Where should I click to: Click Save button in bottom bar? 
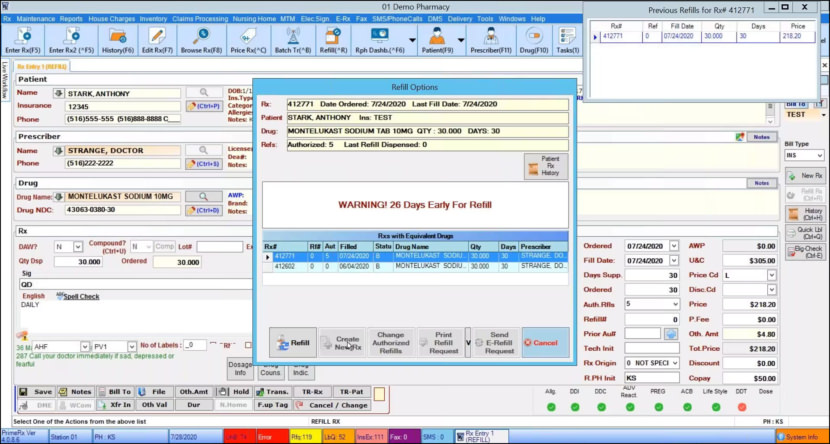36,392
